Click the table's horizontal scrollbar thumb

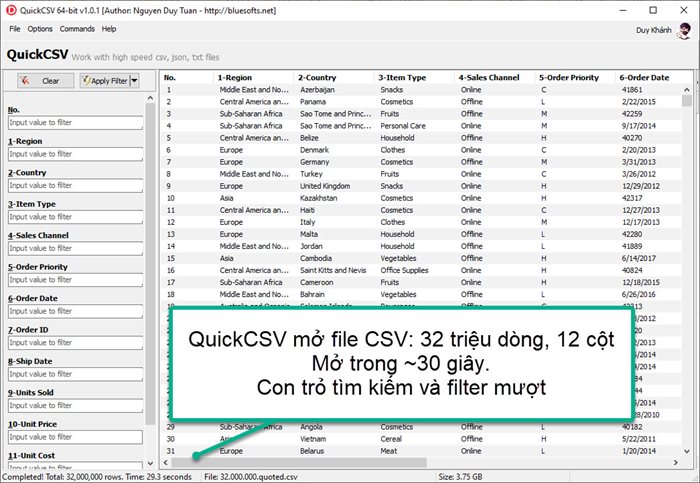pyautogui.click(x=299, y=463)
